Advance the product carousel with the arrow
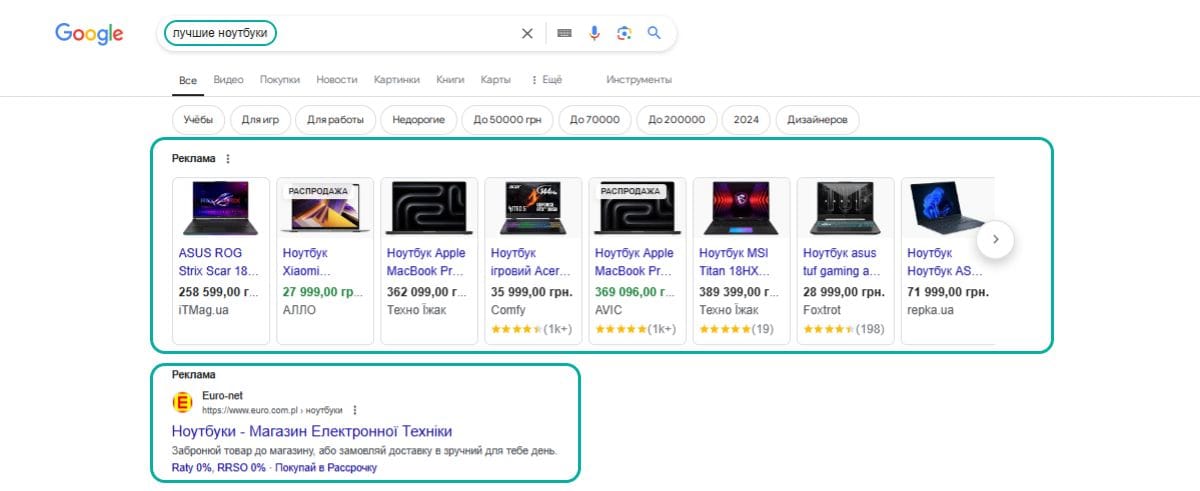Screen dimensions: 1200x491 pos(996,240)
